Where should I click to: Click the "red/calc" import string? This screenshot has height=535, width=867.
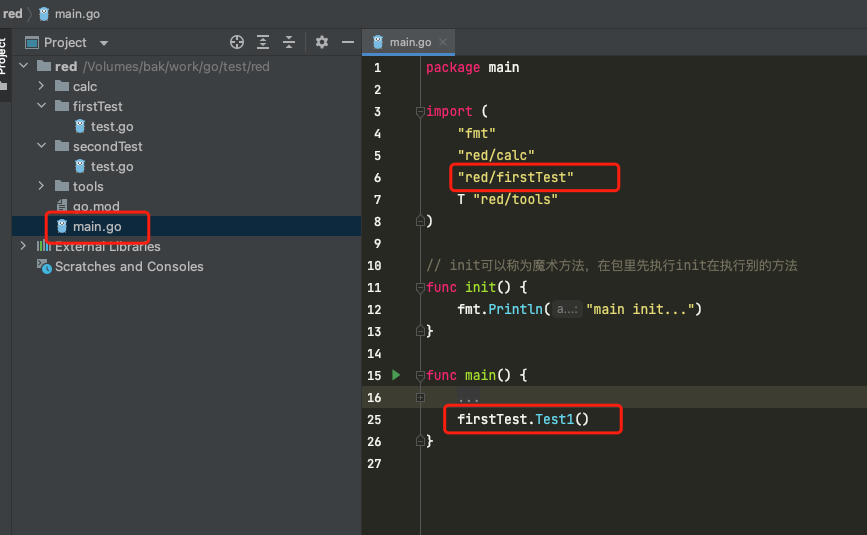tap(496, 155)
